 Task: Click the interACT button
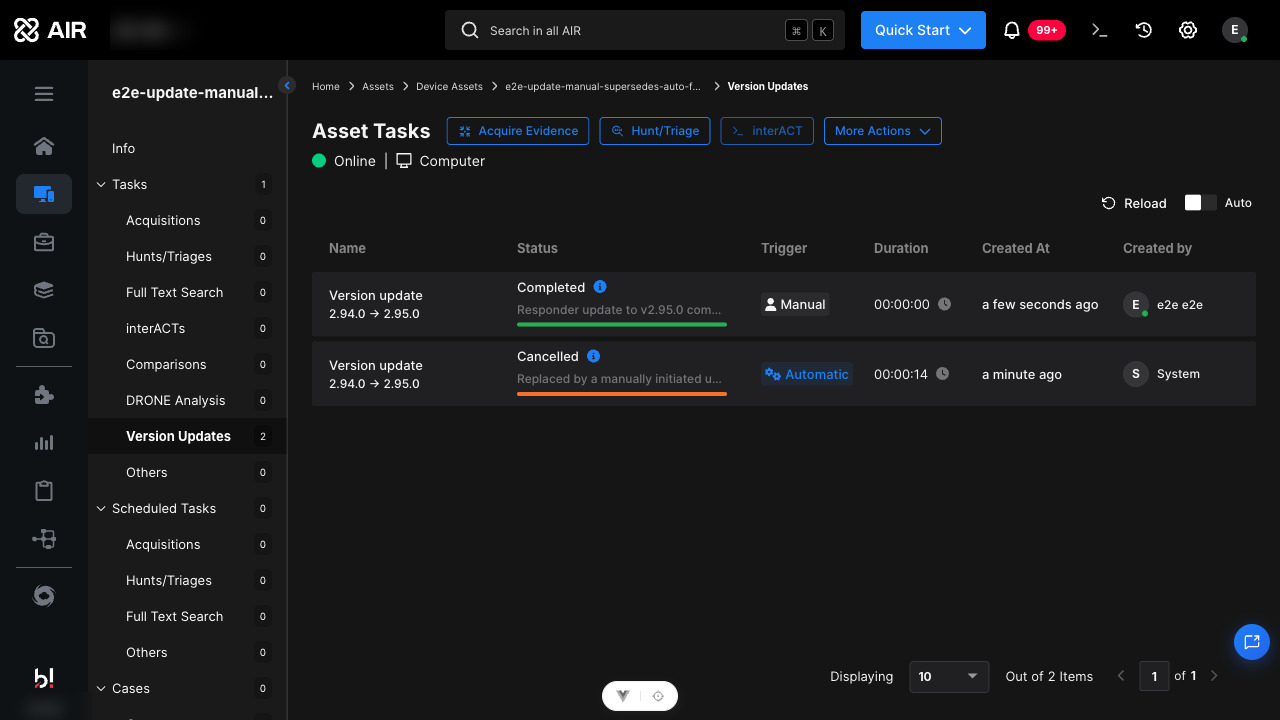click(767, 131)
